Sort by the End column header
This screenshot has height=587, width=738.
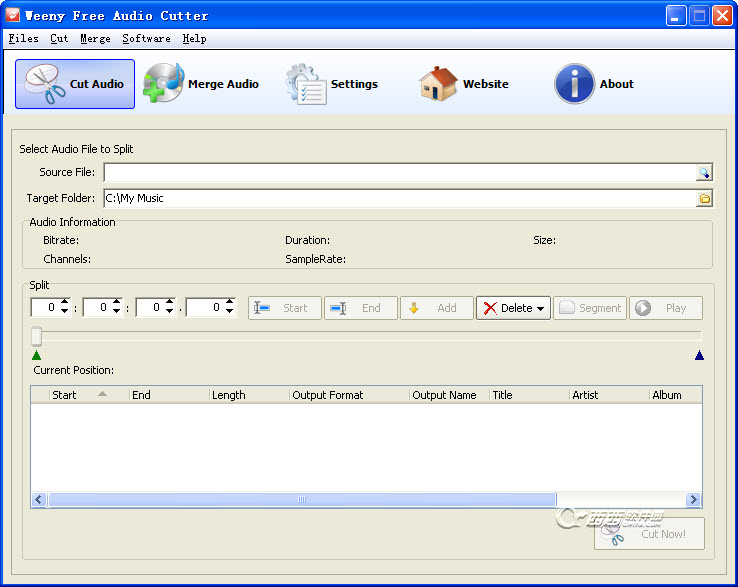(x=169, y=395)
